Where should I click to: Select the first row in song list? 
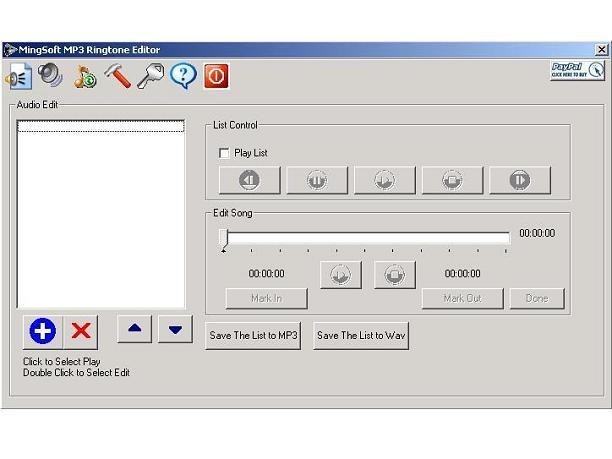(x=101, y=126)
